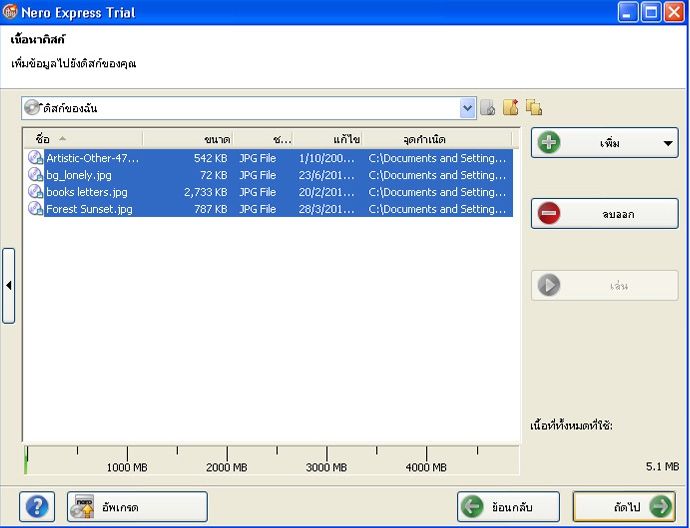Click the disabled Play button

pyautogui.click(x=605, y=286)
